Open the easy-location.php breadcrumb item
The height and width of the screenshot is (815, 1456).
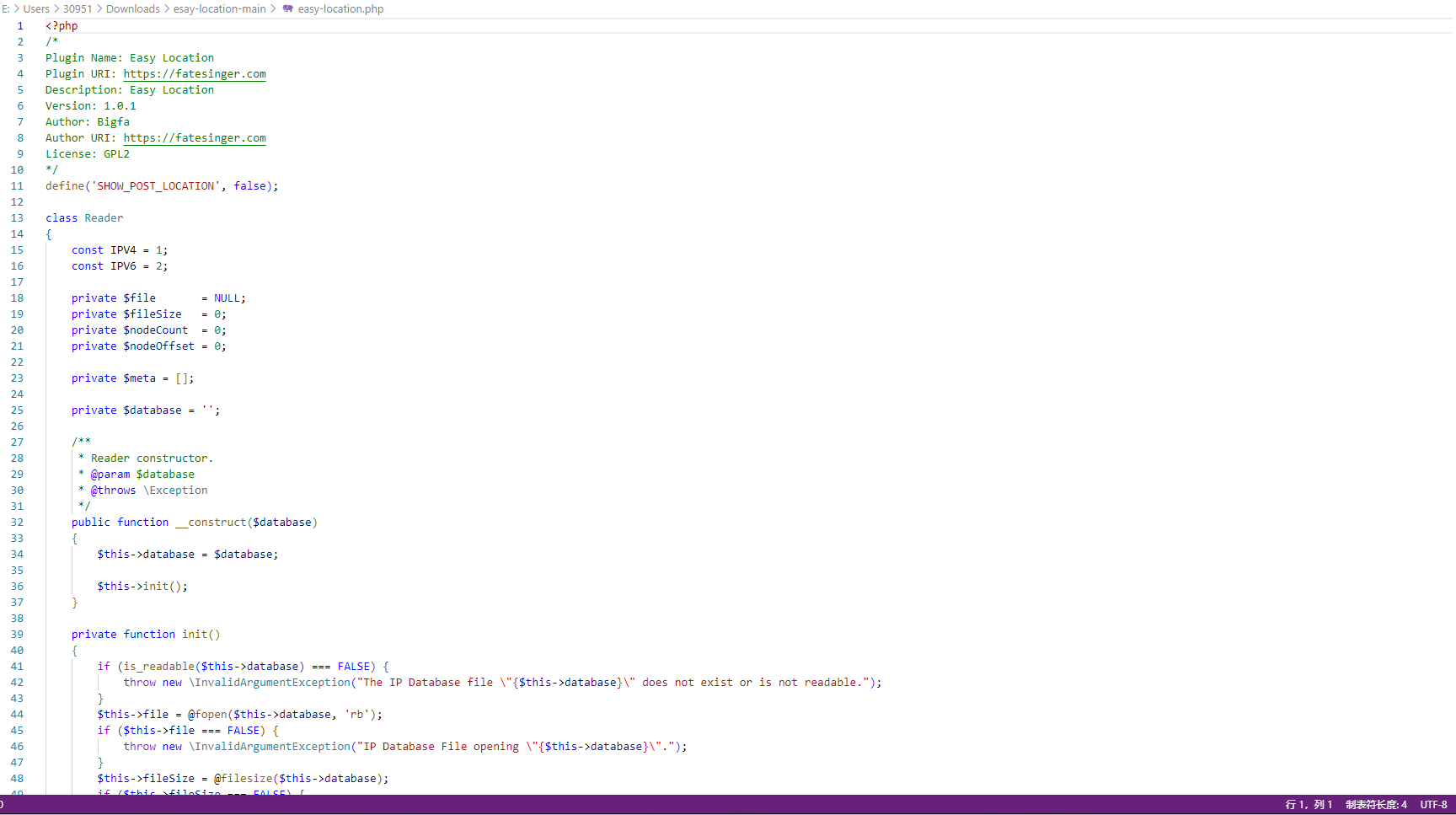[x=340, y=8]
